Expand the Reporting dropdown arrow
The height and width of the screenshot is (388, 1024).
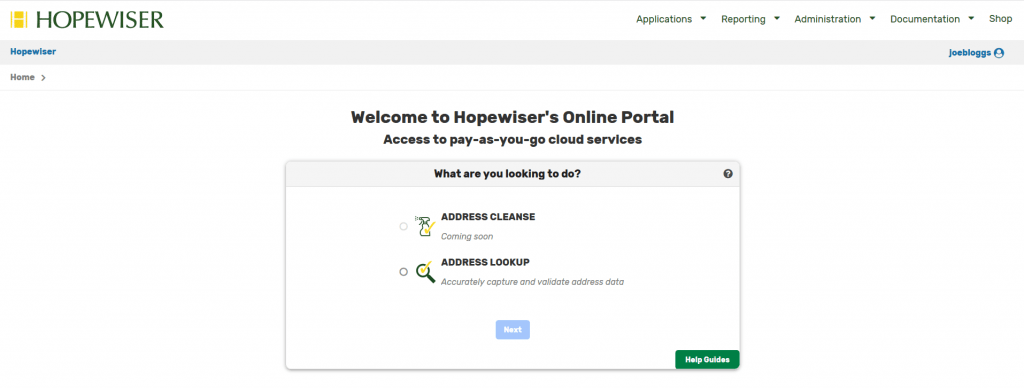coord(777,18)
